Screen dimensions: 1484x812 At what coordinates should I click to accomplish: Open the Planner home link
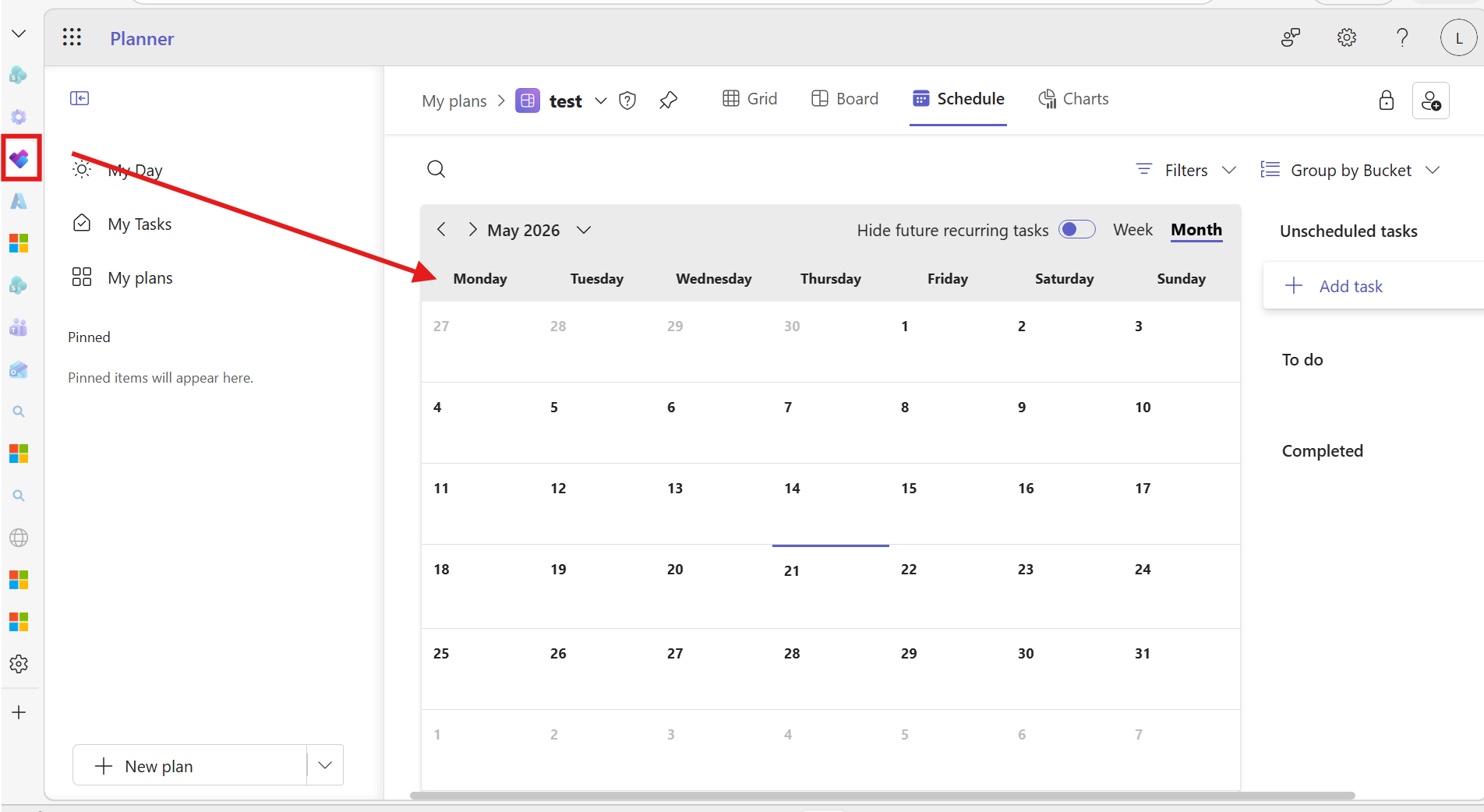142,38
